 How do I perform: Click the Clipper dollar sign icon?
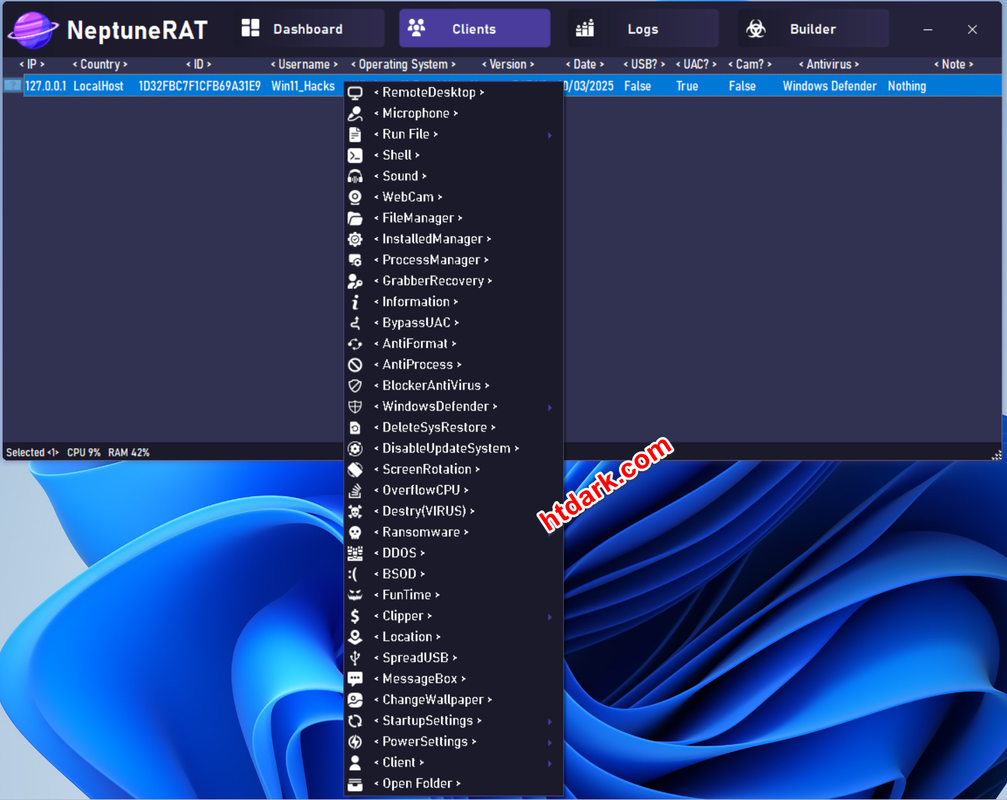355,616
